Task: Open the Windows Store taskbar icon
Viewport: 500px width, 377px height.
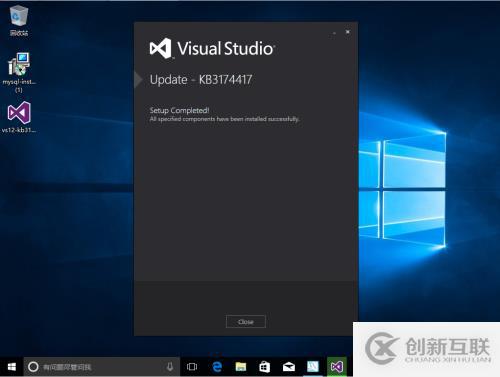Action: pyautogui.click(x=265, y=367)
